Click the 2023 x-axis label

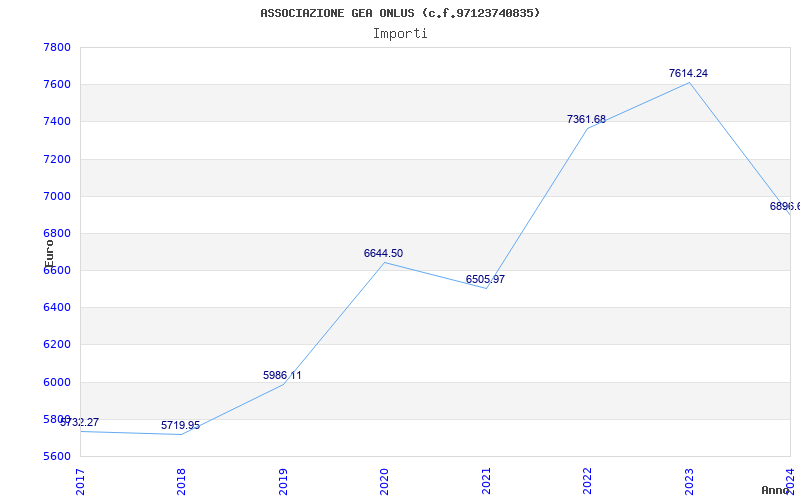(x=689, y=482)
